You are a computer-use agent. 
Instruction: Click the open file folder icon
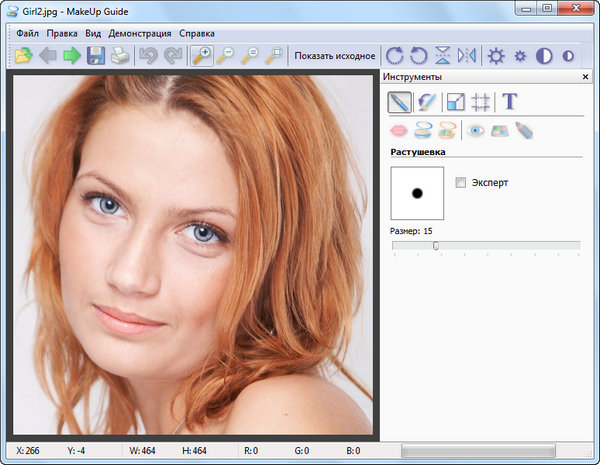coord(22,56)
